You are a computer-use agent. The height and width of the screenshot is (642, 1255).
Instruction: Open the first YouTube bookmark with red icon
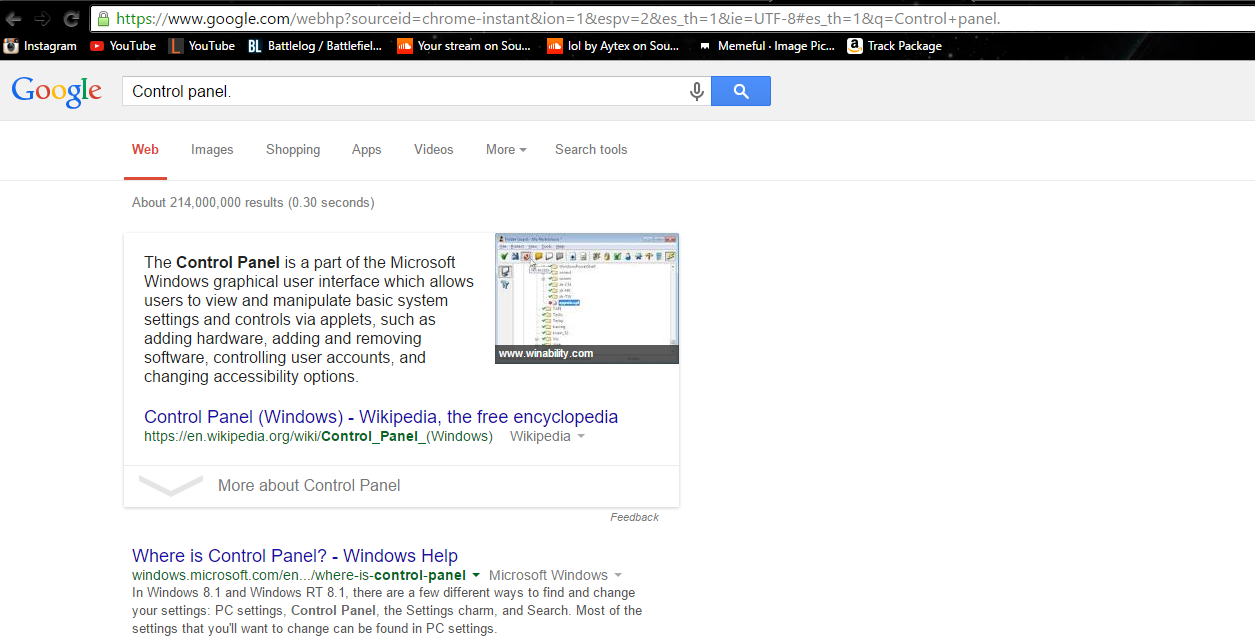[122, 46]
